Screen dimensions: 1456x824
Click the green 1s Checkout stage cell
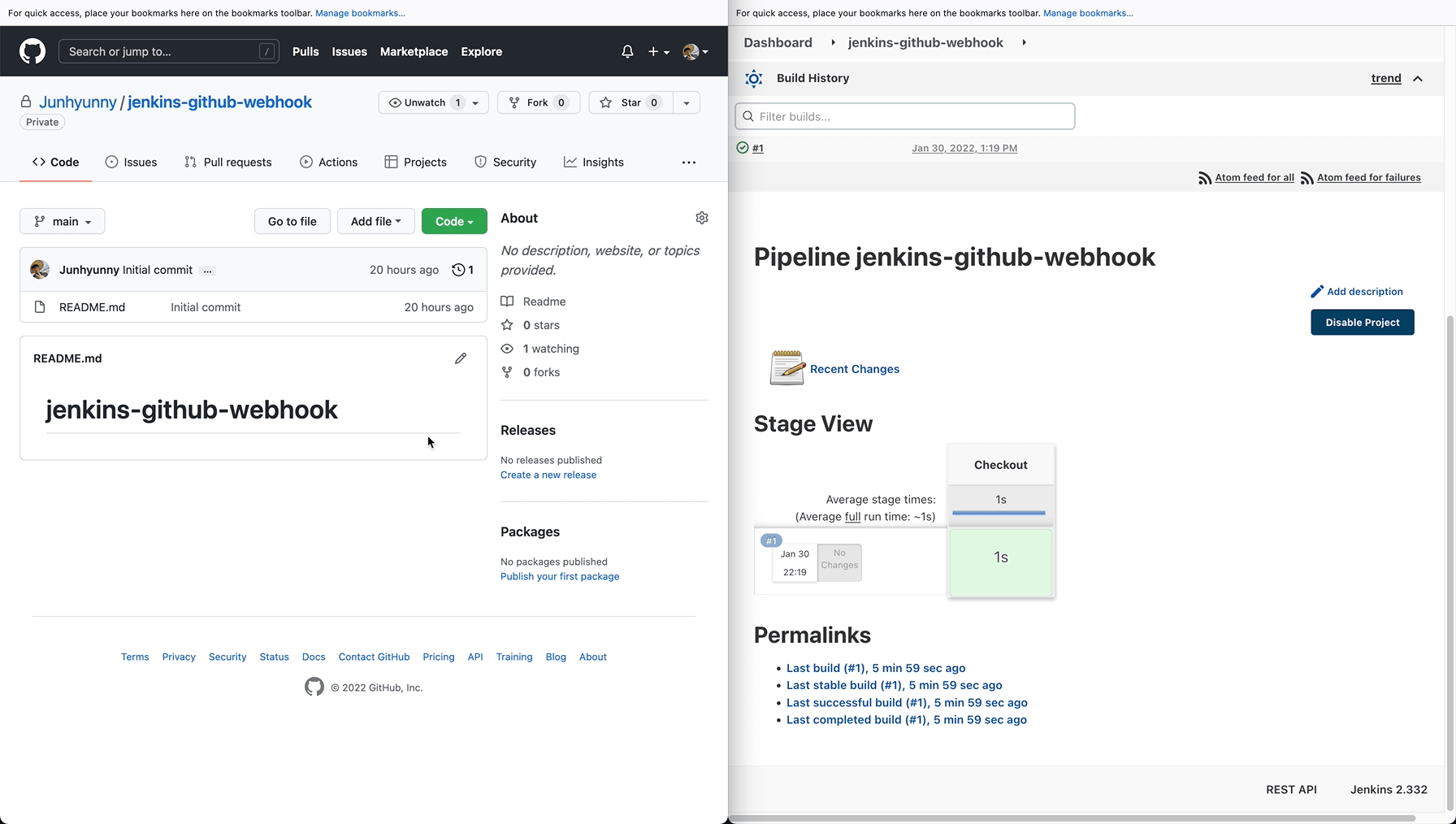click(1001, 562)
